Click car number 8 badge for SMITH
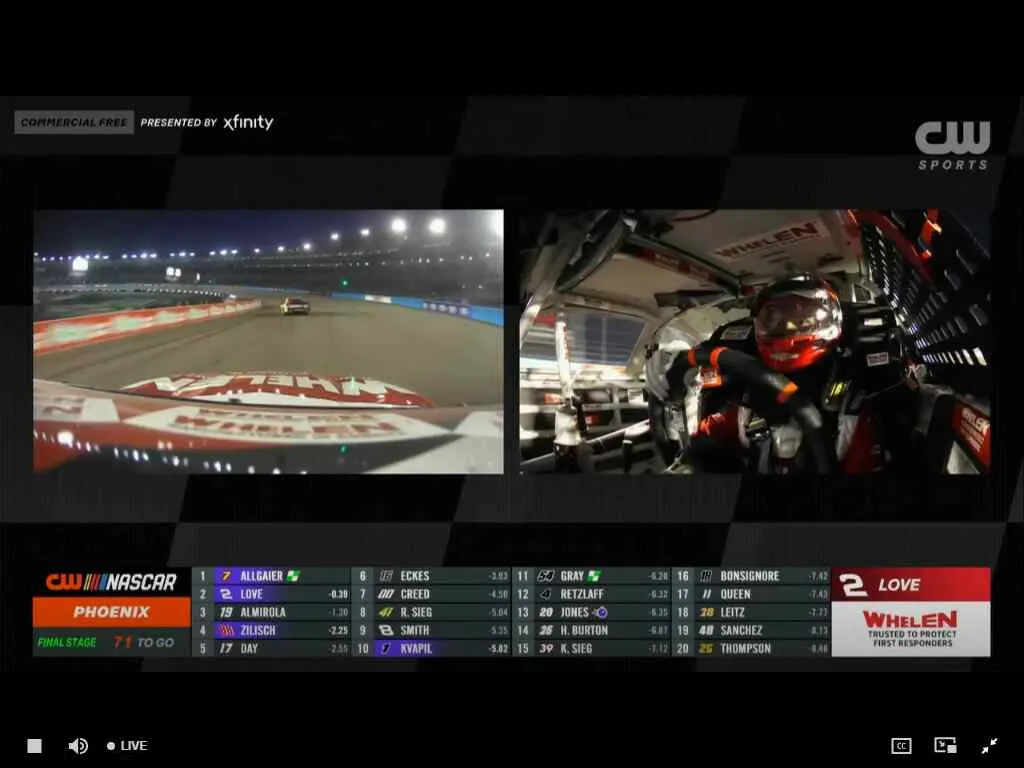Image resolution: width=1024 pixels, height=768 pixels. tap(386, 631)
